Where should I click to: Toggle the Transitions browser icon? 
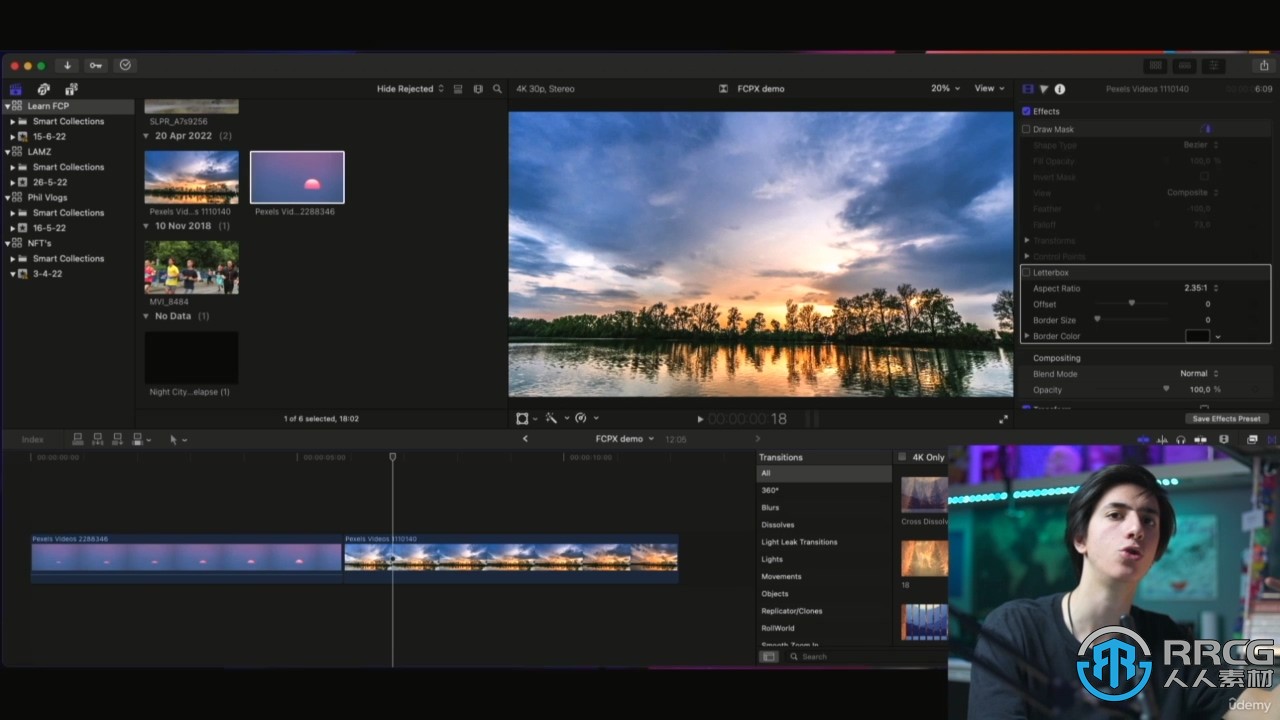point(1273,439)
